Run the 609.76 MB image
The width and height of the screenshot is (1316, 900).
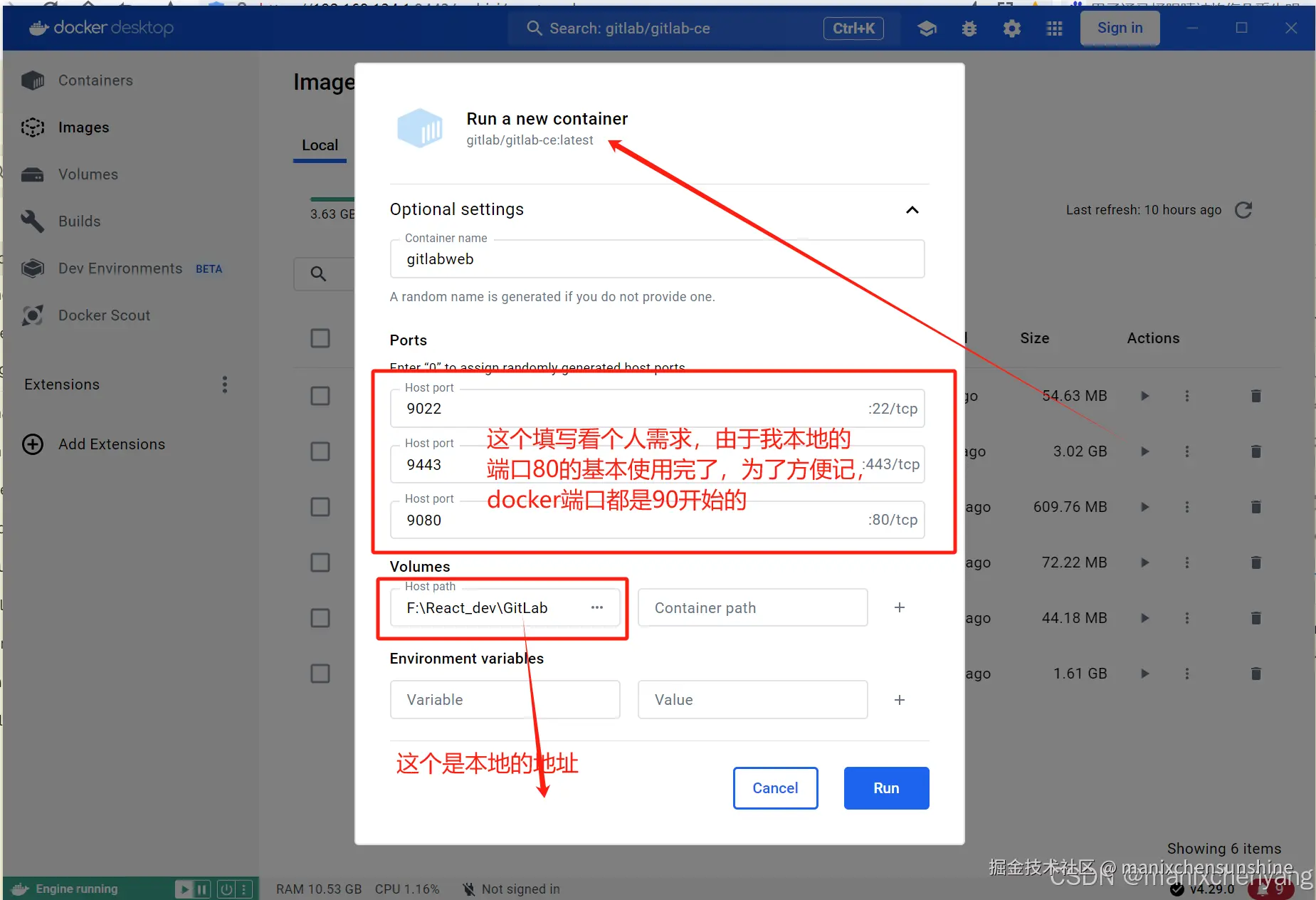[x=1145, y=507]
